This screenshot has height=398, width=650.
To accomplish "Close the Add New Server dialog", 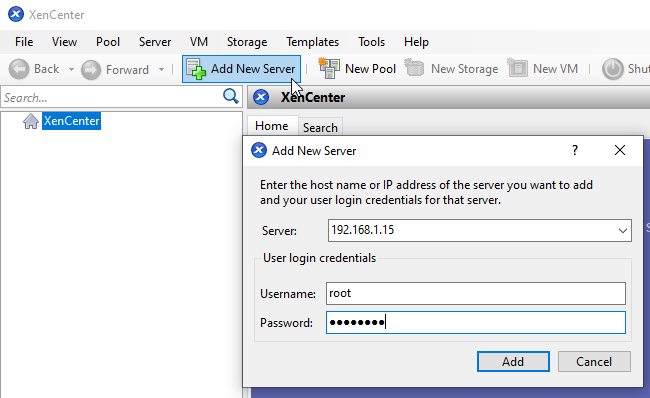I will (620, 150).
